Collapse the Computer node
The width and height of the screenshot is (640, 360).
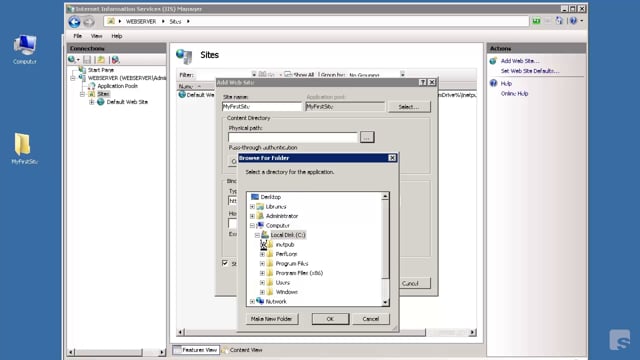click(252, 225)
